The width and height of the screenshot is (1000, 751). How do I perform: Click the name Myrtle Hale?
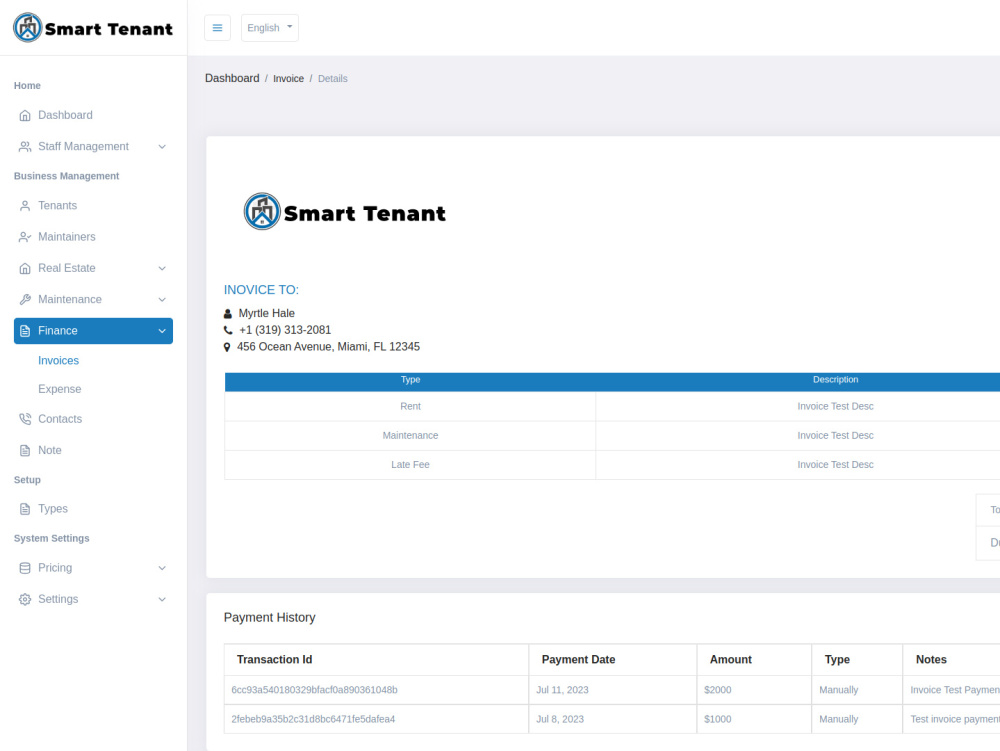[267, 314]
